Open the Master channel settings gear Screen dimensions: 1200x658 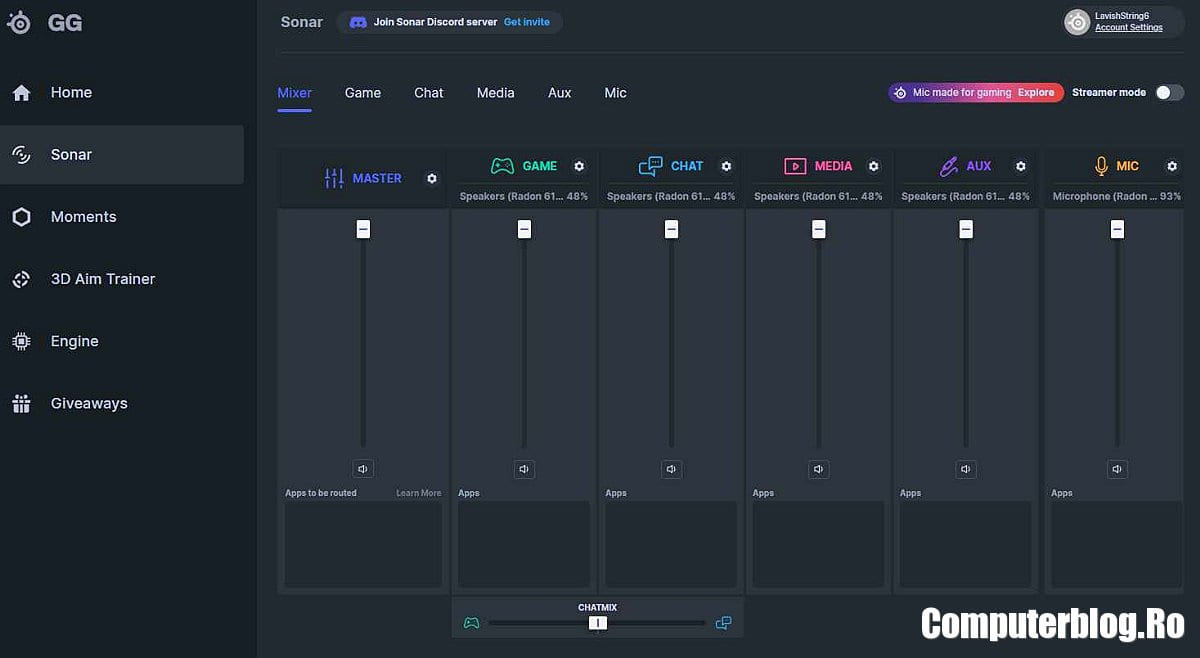432,178
